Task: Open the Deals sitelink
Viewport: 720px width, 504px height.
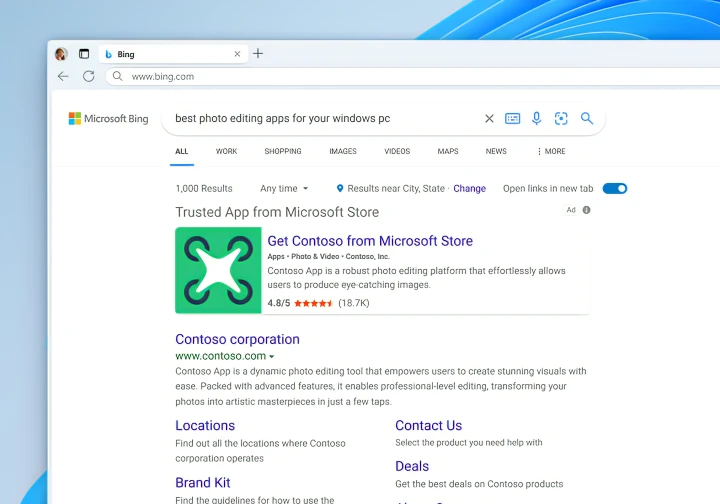Action: point(412,466)
